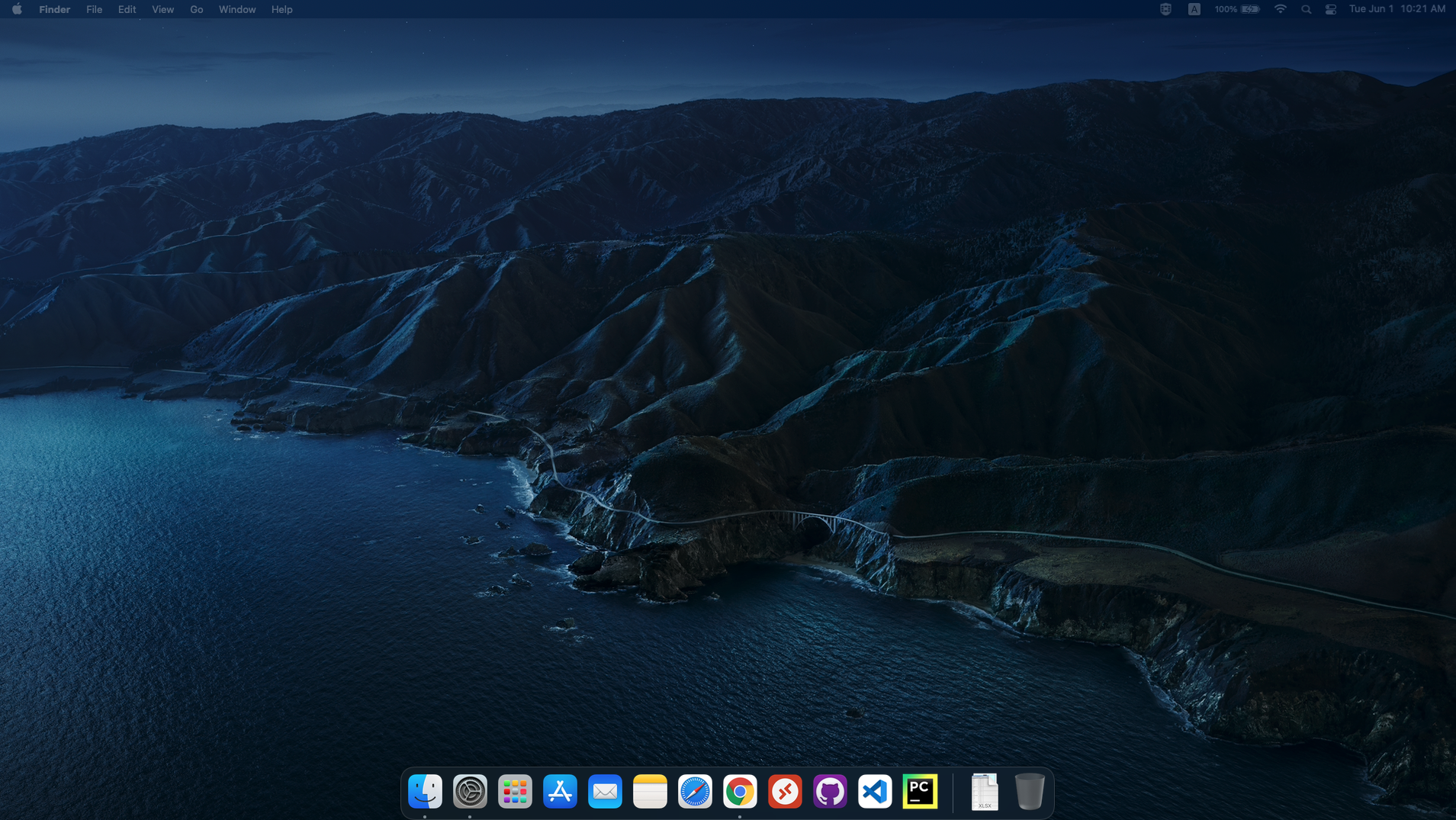Open the Go menu
1456x820 pixels.
196,9
